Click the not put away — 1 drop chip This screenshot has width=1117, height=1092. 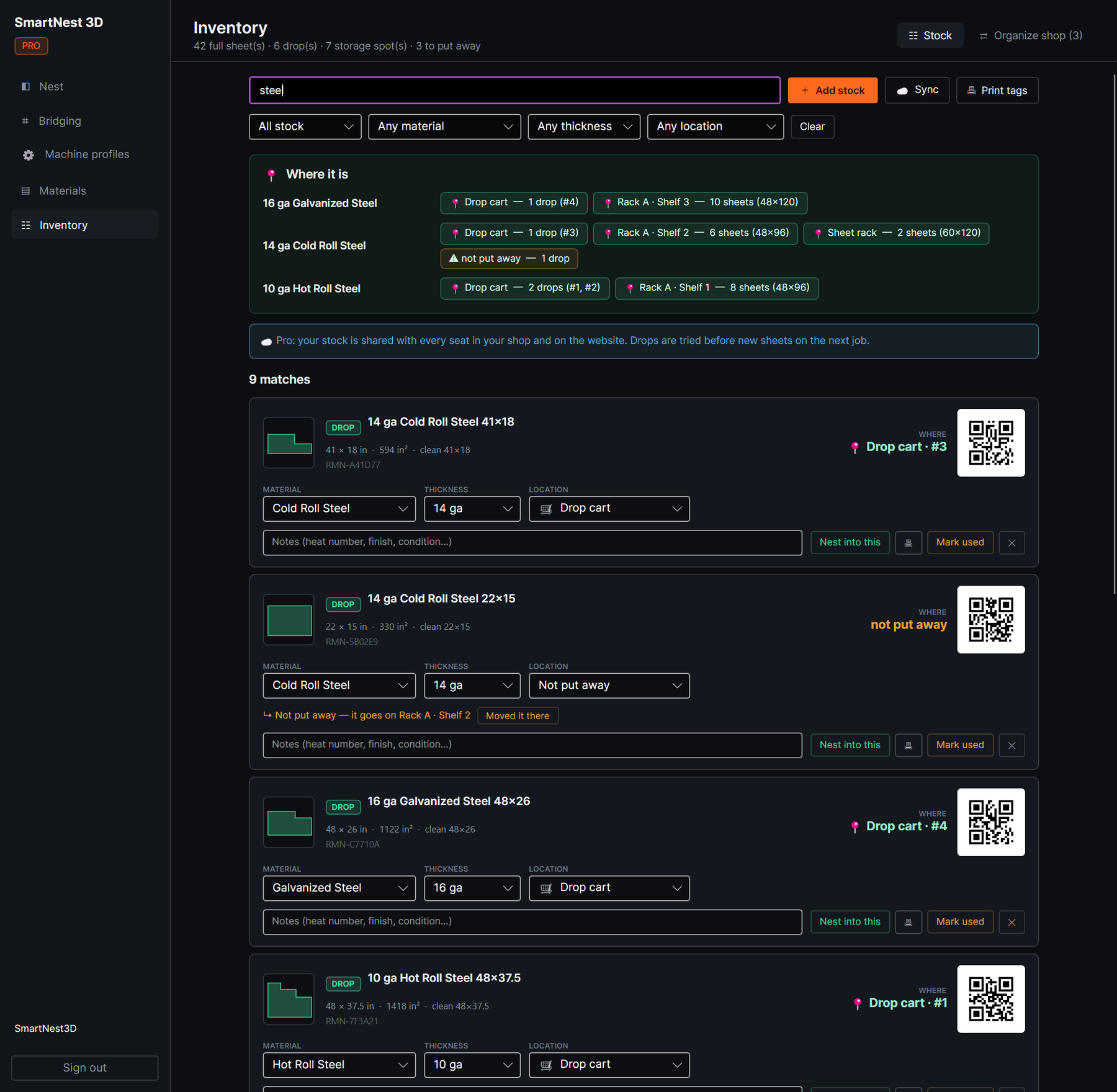[509, 259]
